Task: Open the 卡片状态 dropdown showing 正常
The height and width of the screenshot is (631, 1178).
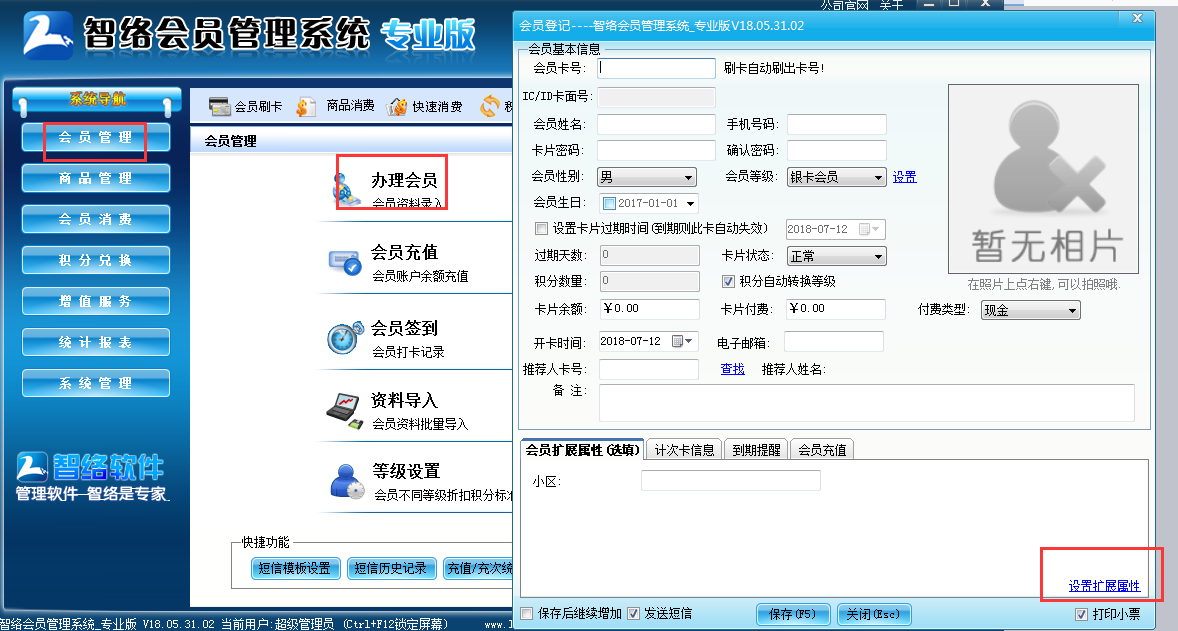Action: tap(836, 256)
